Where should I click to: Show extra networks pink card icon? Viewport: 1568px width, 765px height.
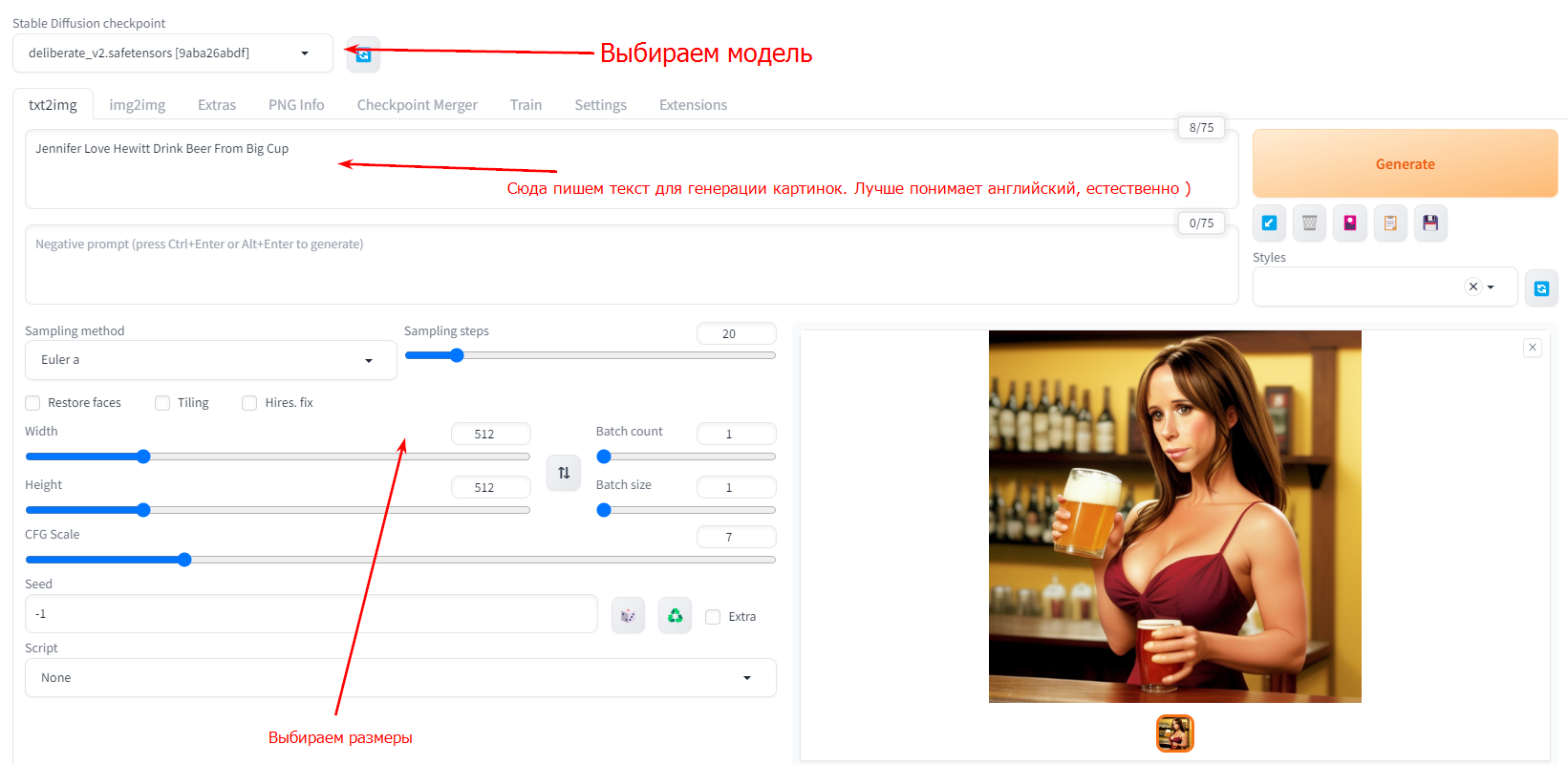tap(1349, 223)
